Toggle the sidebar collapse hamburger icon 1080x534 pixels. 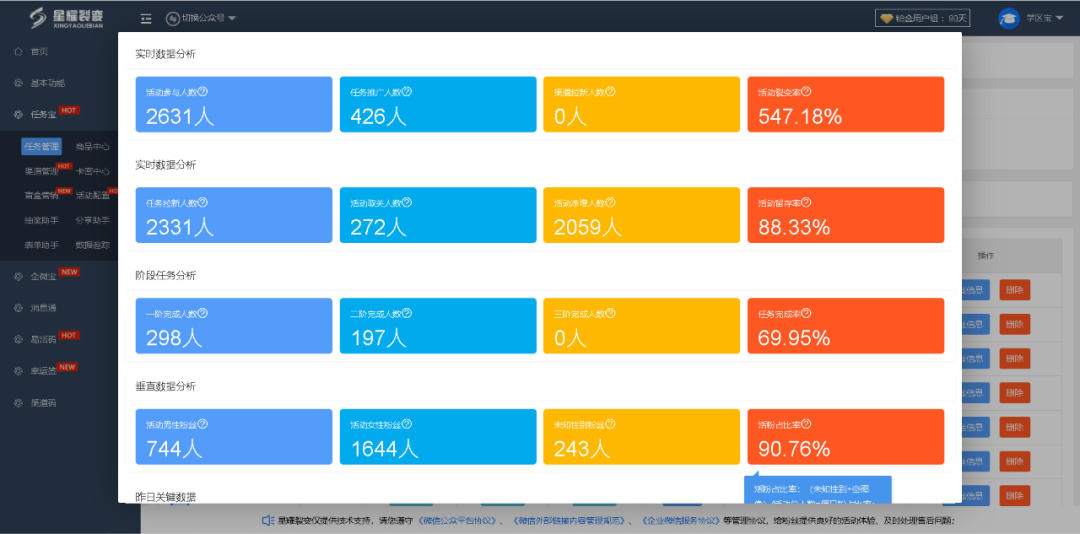coord(146,18)
